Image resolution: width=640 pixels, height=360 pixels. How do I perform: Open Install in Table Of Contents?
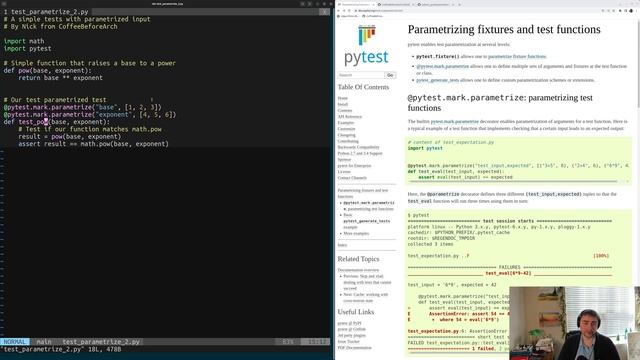342,104
